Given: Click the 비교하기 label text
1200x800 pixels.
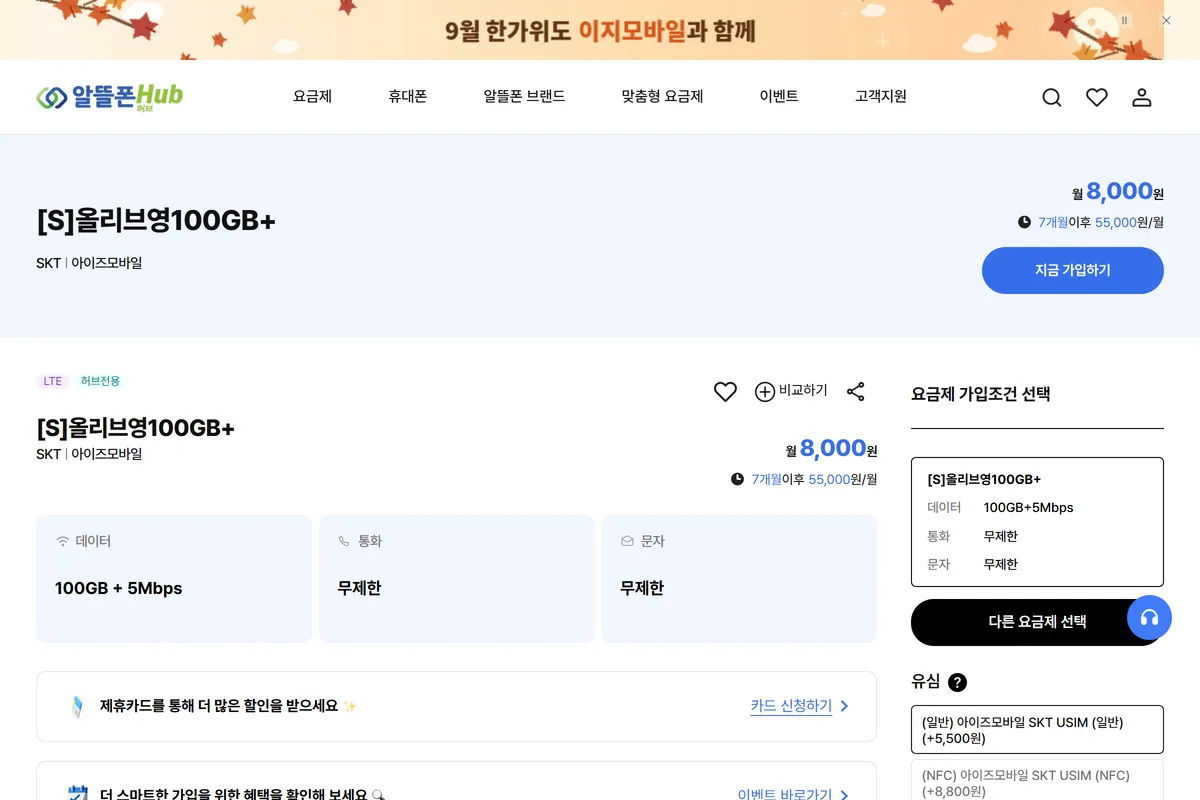Looking at the screenshot, I should coord(803,391).
